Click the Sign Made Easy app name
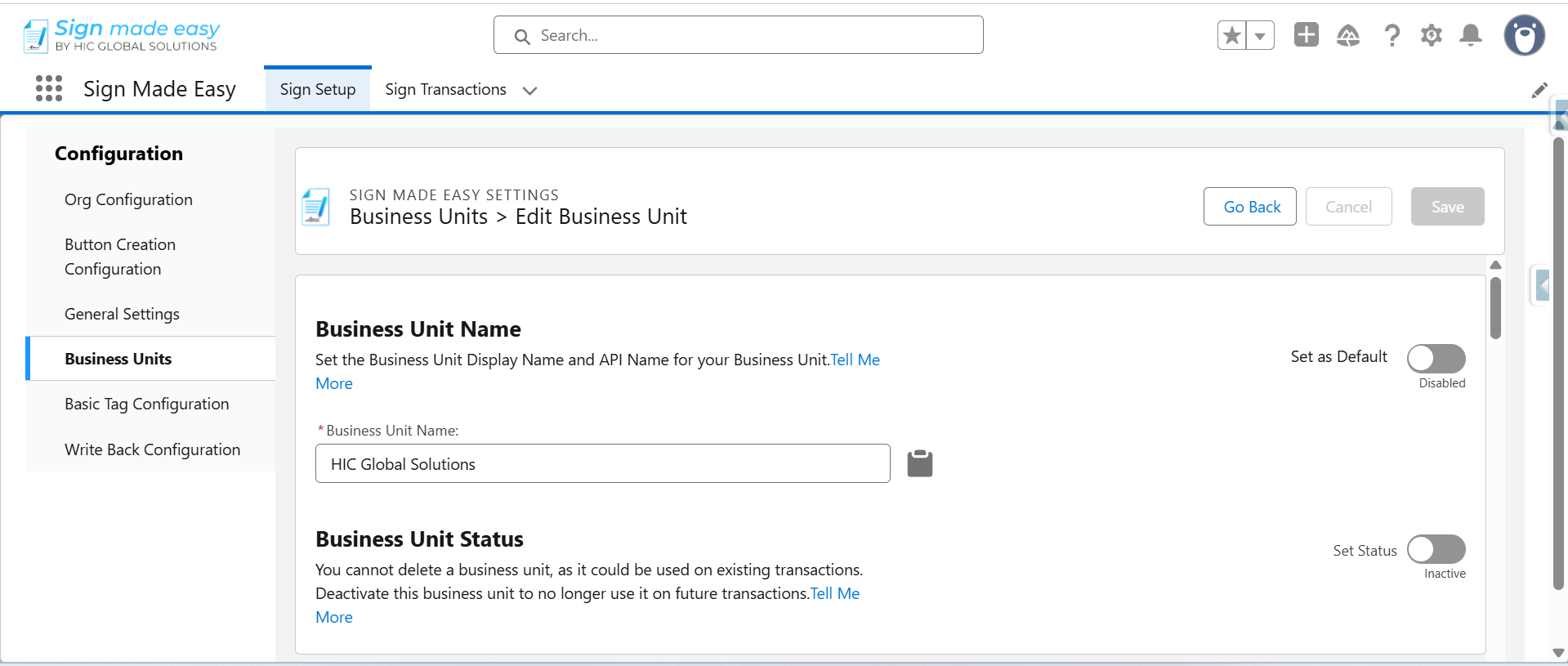Viewport: 1568px width, 666px height. tap(159, 88)
